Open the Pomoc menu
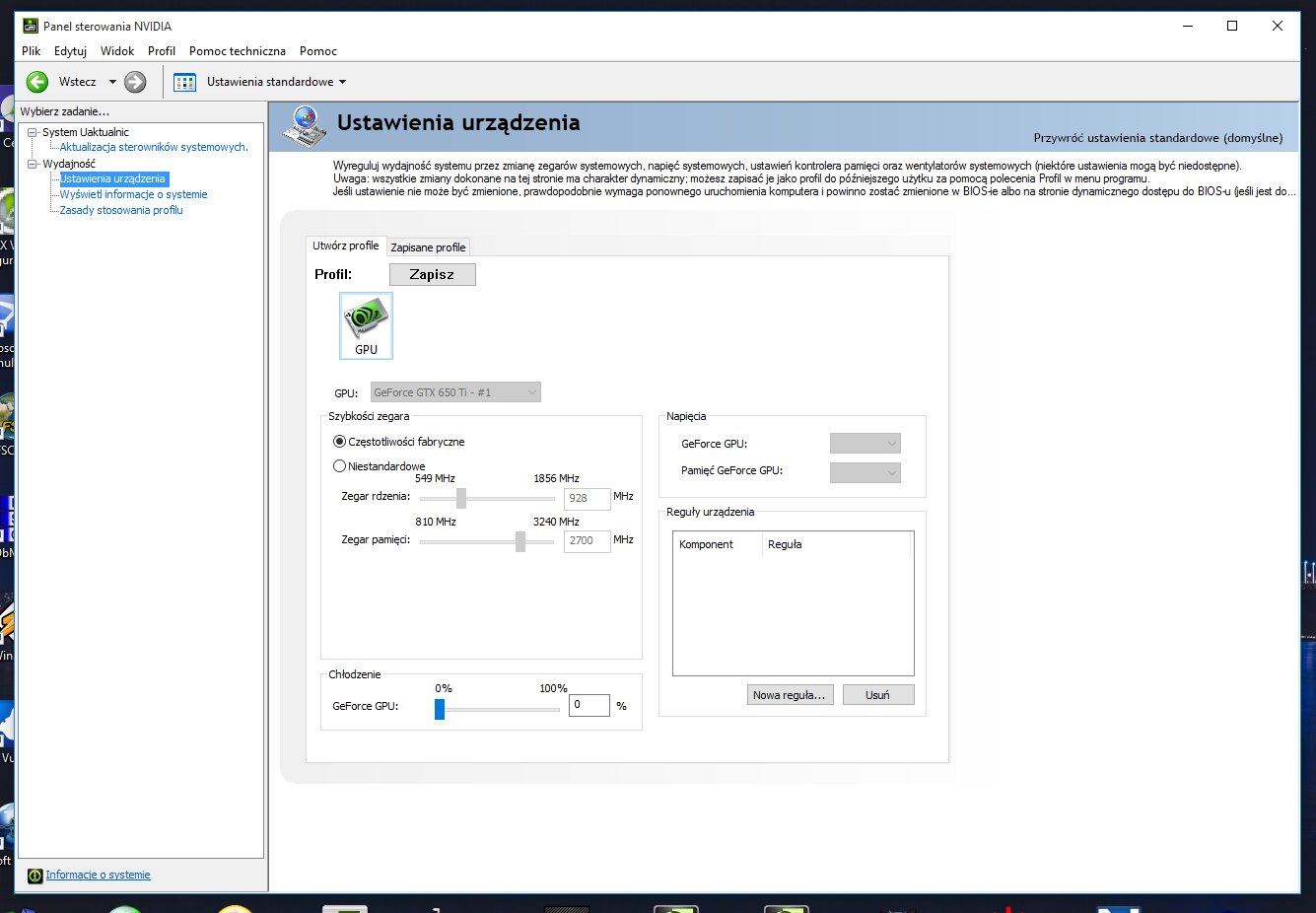The height and width of the screenshot is (913, 1316). coord(318,51)
